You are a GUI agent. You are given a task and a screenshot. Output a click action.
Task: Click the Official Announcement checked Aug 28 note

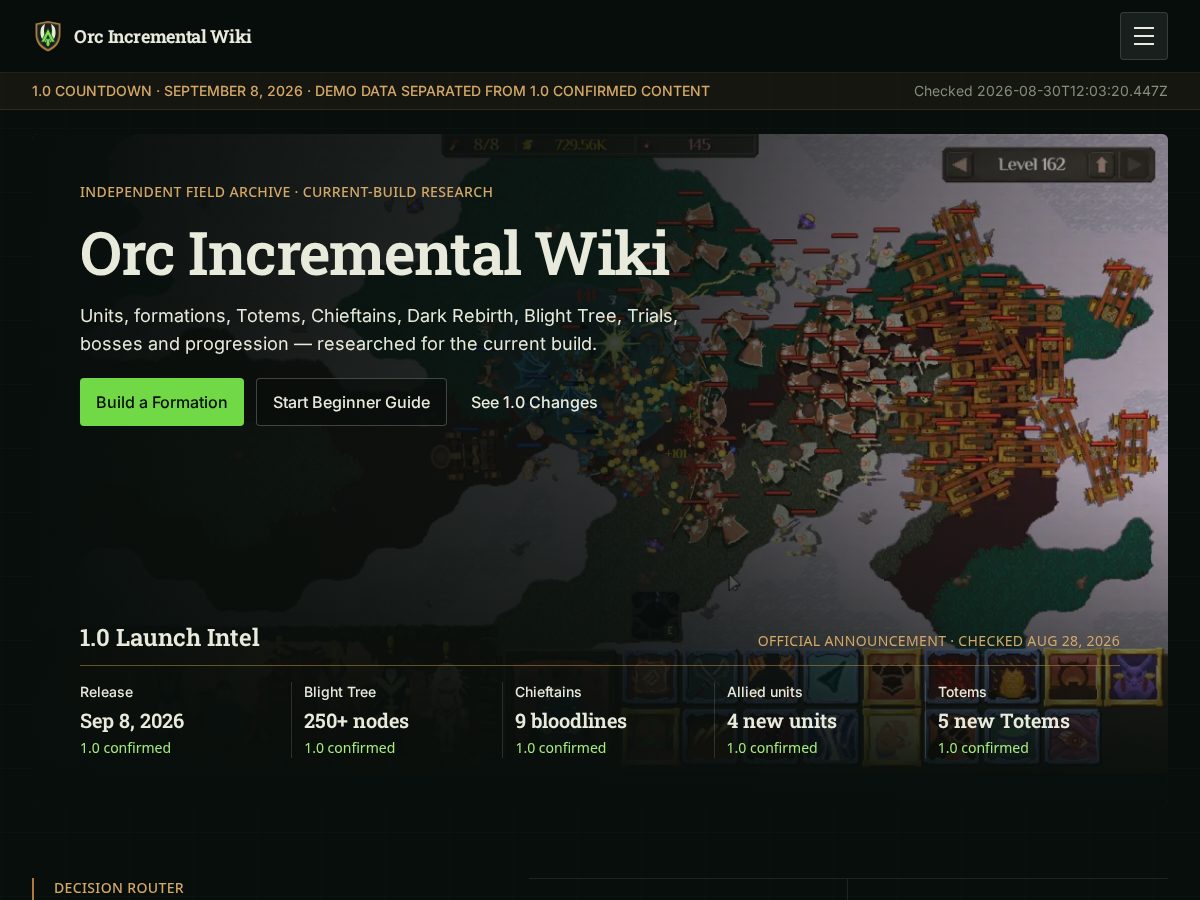(x=938, y=641)
